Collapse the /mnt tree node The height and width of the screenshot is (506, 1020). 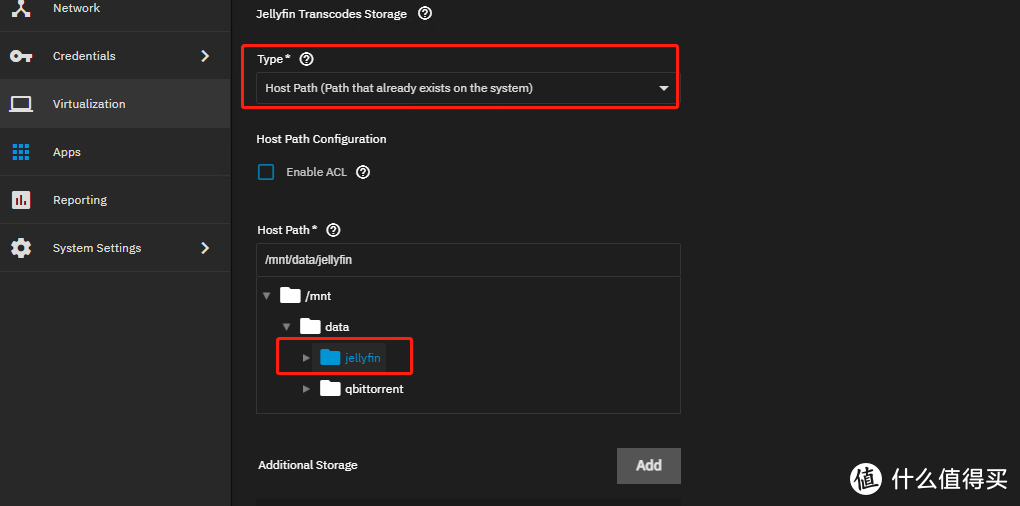(266, 296)
